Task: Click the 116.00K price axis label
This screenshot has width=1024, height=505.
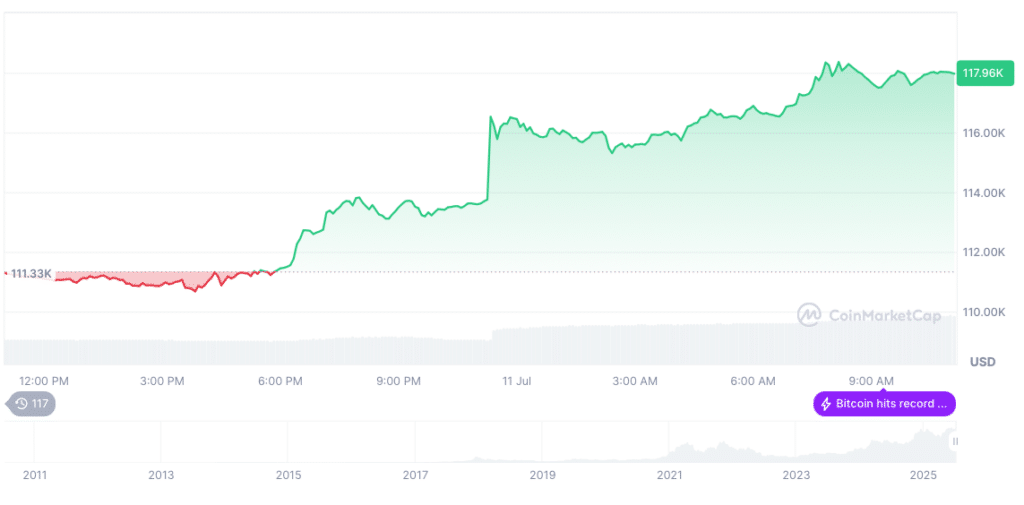Action: [981, 133]
